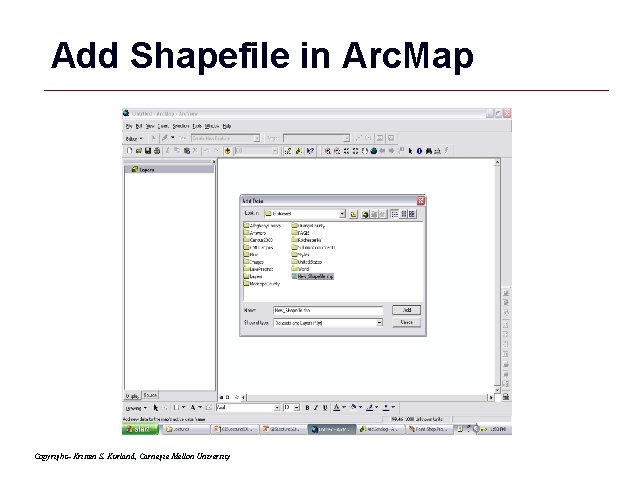Open the Editor toolbar icon
Image resolution: width=640 pixels, height=480 pixels.
point(288,151)
